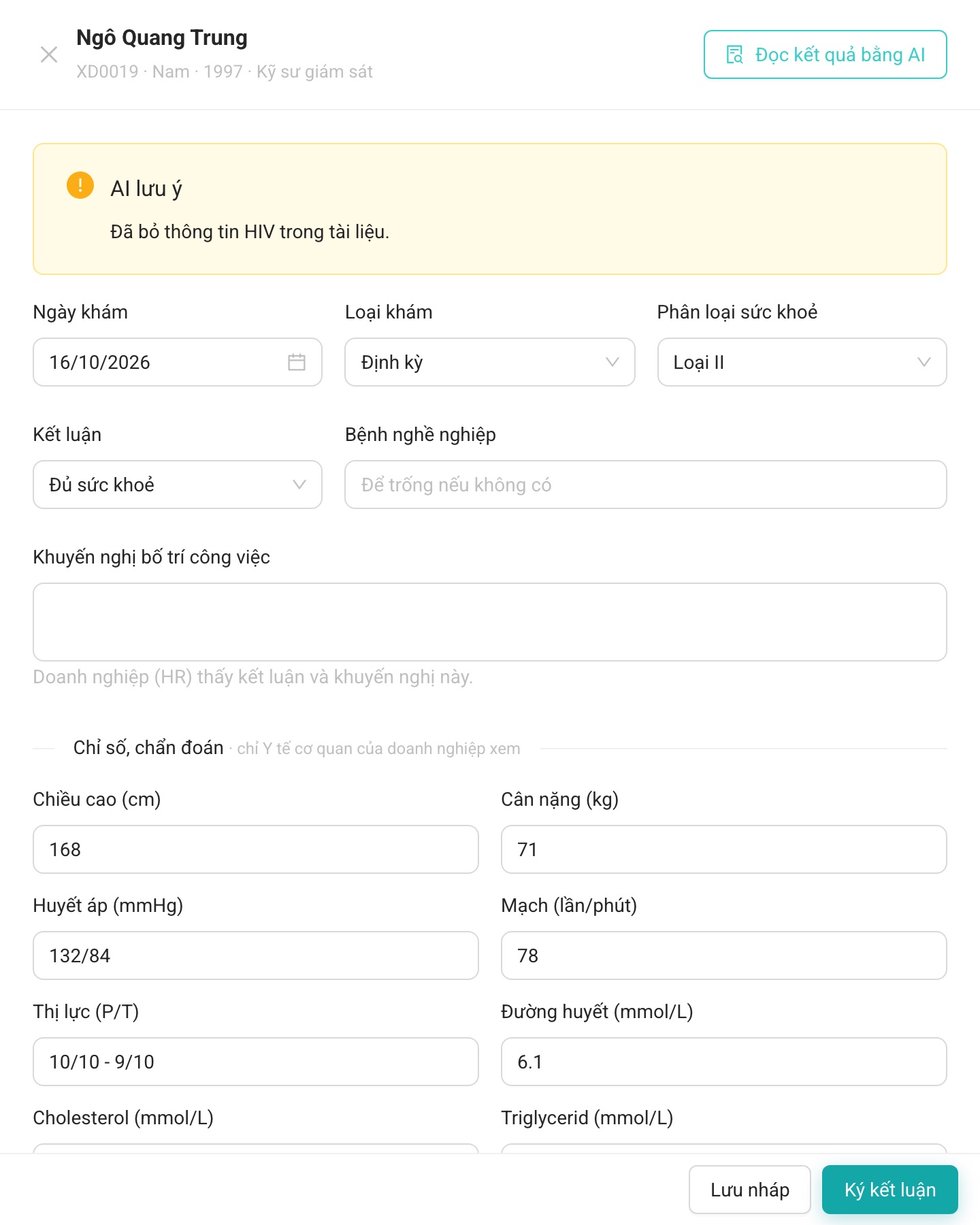Click the Doanh nghiệp (HR) helper text
This screenshot has height=1225, width=980.
252,677
